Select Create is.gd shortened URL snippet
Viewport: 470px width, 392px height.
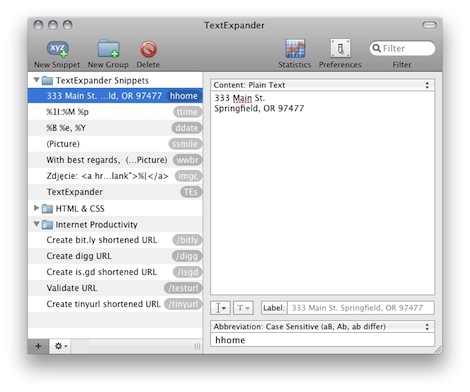[115, 272]
